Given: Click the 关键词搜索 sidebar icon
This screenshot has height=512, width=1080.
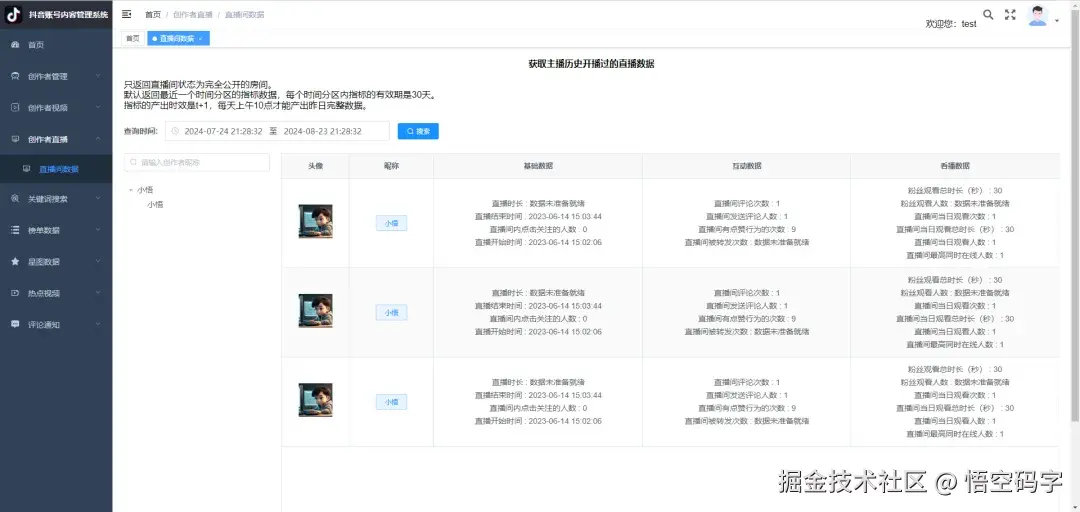Looking at the screenshot, I should 15,198.
